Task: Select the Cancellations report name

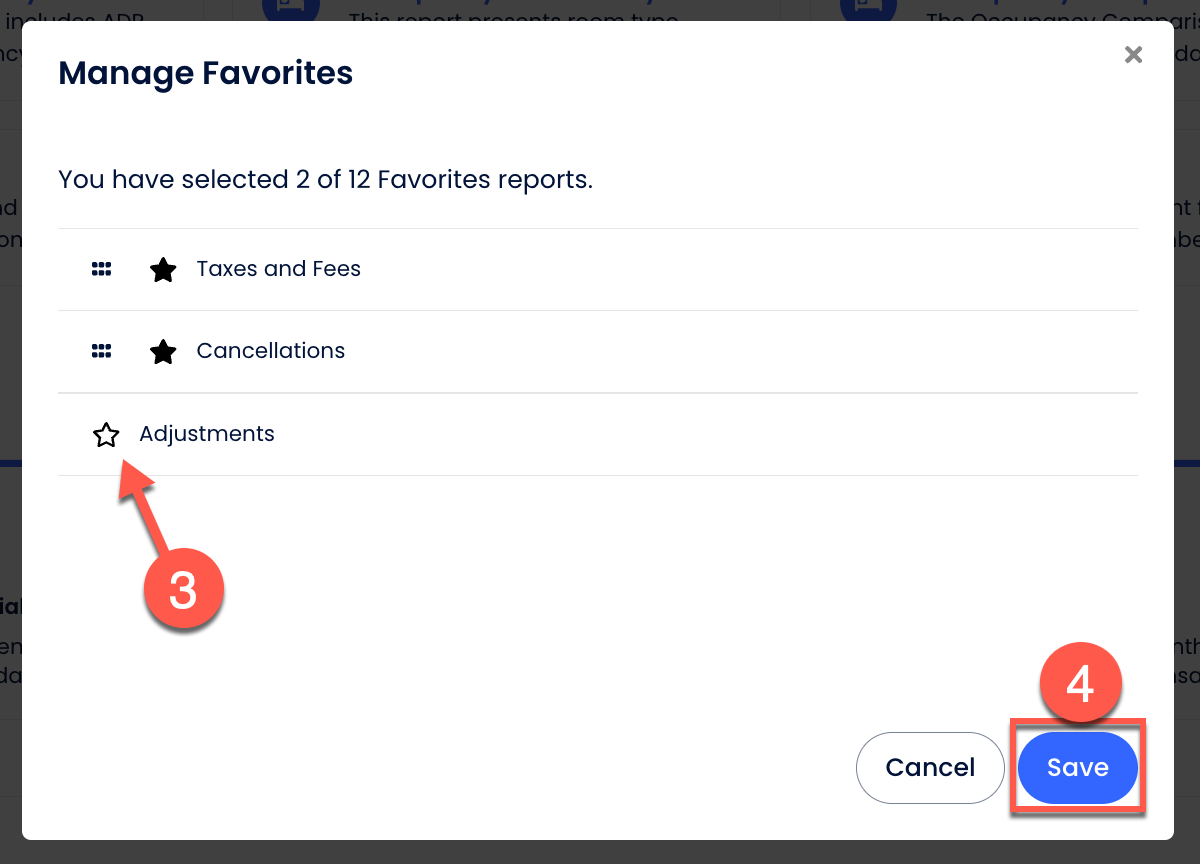Action: click(271, 351)
